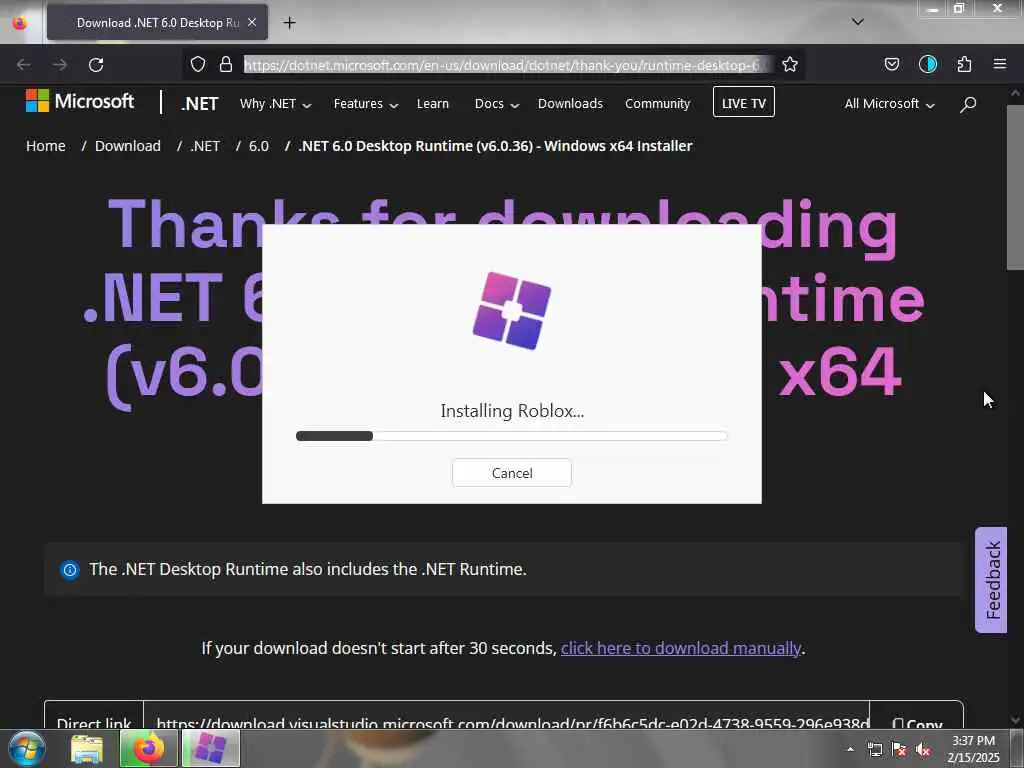
Task: Close the Download .NET 6.0 tab
Action: pyautogui.click(x=252, y=22)
